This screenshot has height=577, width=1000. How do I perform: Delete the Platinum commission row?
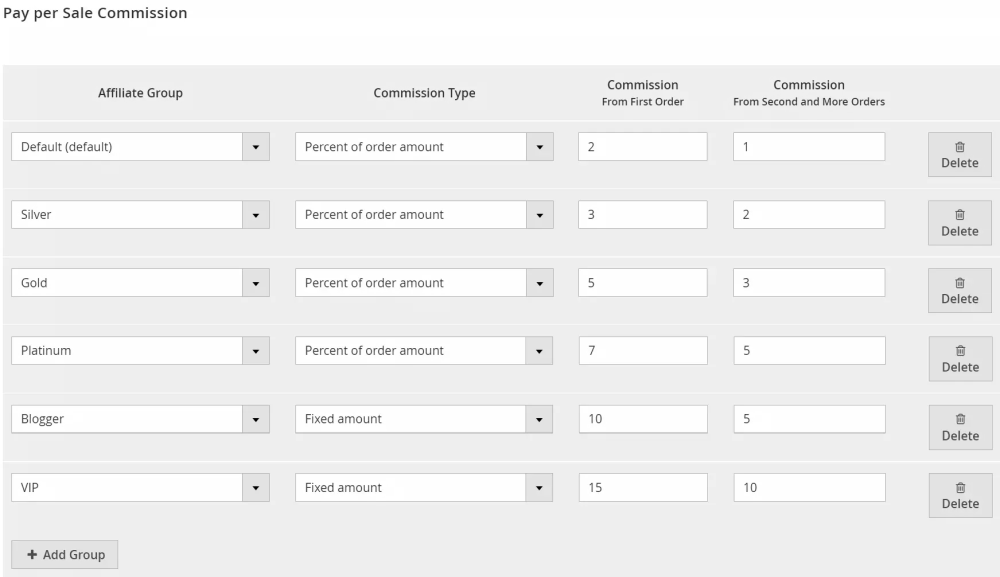(959, 359)
